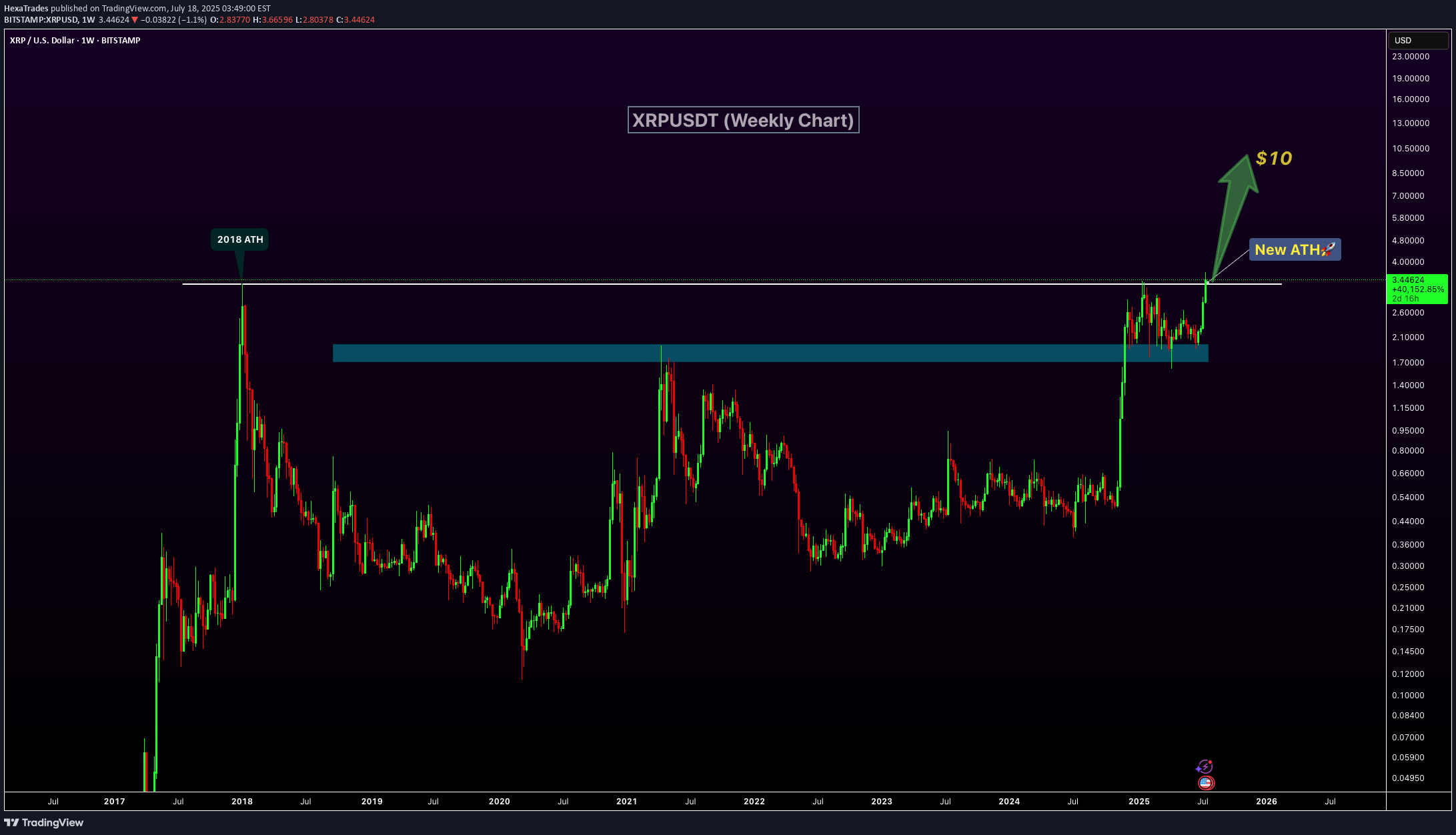Screen dimensions: 1456x835
Task: Click the 8.50000 price axis label
Action: click(1408, 173)
